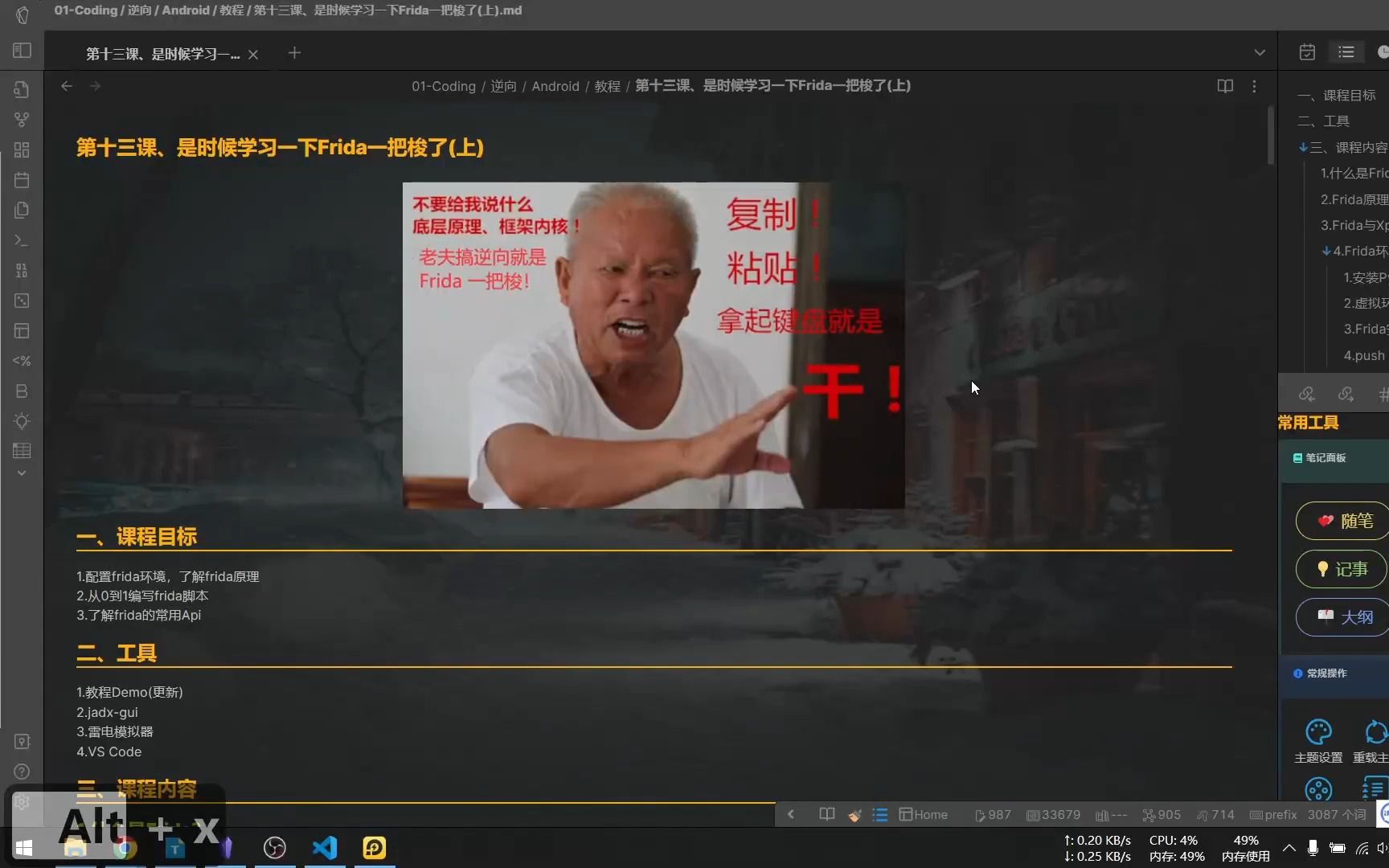1389x868 pixels.
Task: Open the vault switcher icon at the bottom left
Action: pos(22,741)
